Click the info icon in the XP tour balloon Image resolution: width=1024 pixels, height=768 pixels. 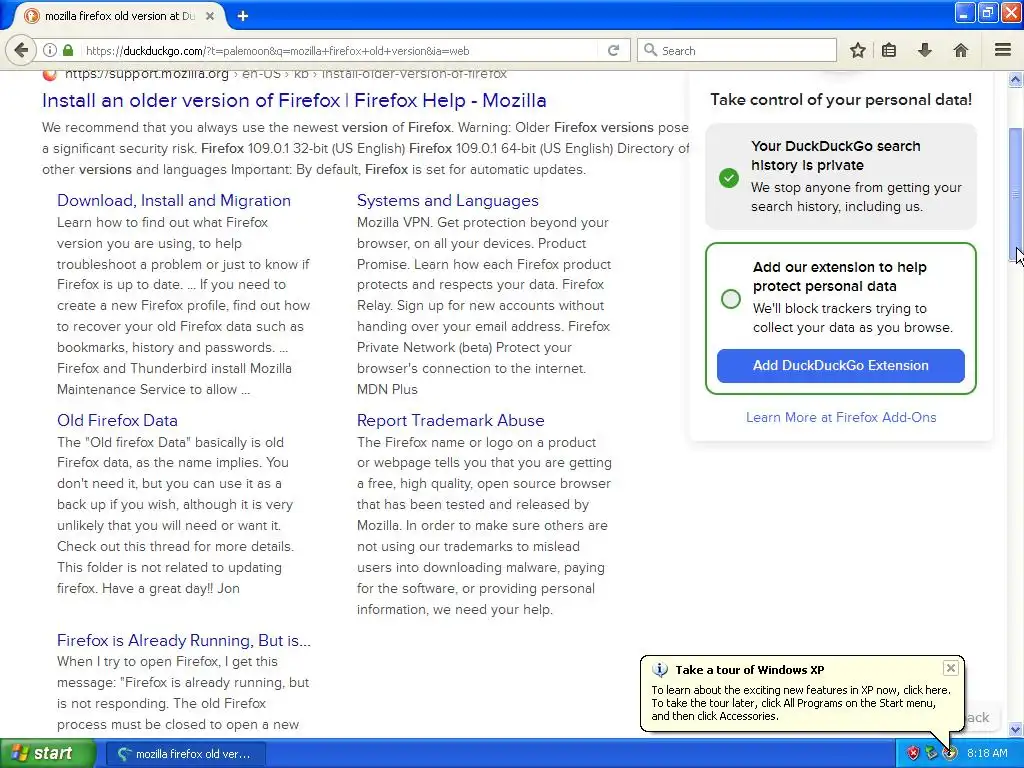[660, 669]
